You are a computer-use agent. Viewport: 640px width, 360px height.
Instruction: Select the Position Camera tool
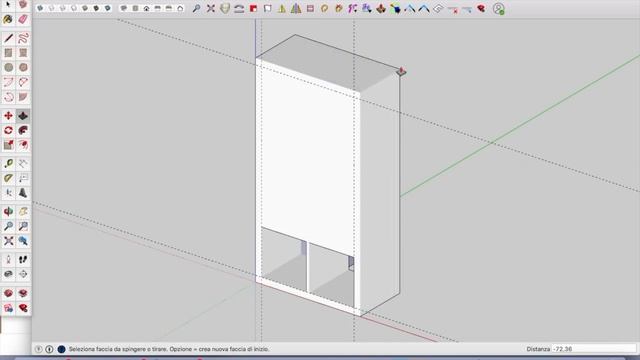coord(8,260)
